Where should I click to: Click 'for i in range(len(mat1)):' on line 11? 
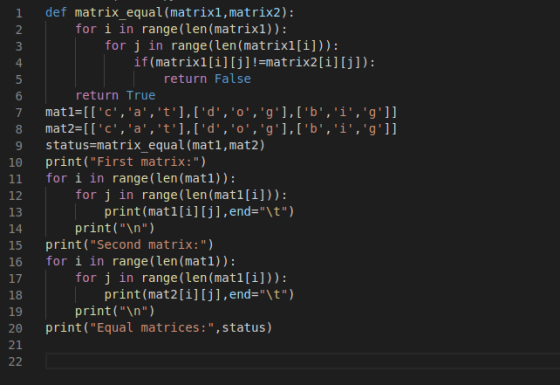[x=141, y=179]
